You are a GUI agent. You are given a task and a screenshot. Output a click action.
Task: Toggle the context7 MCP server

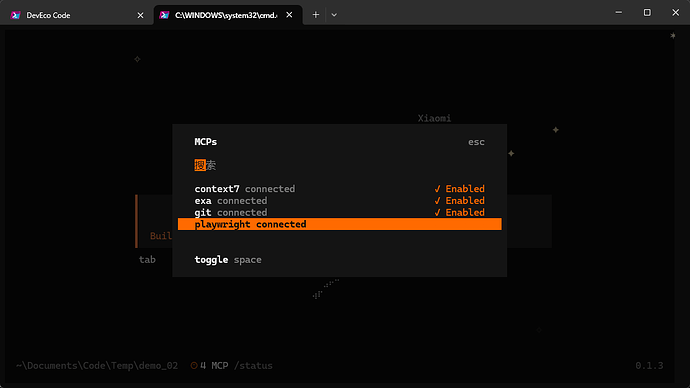[339, 189]
